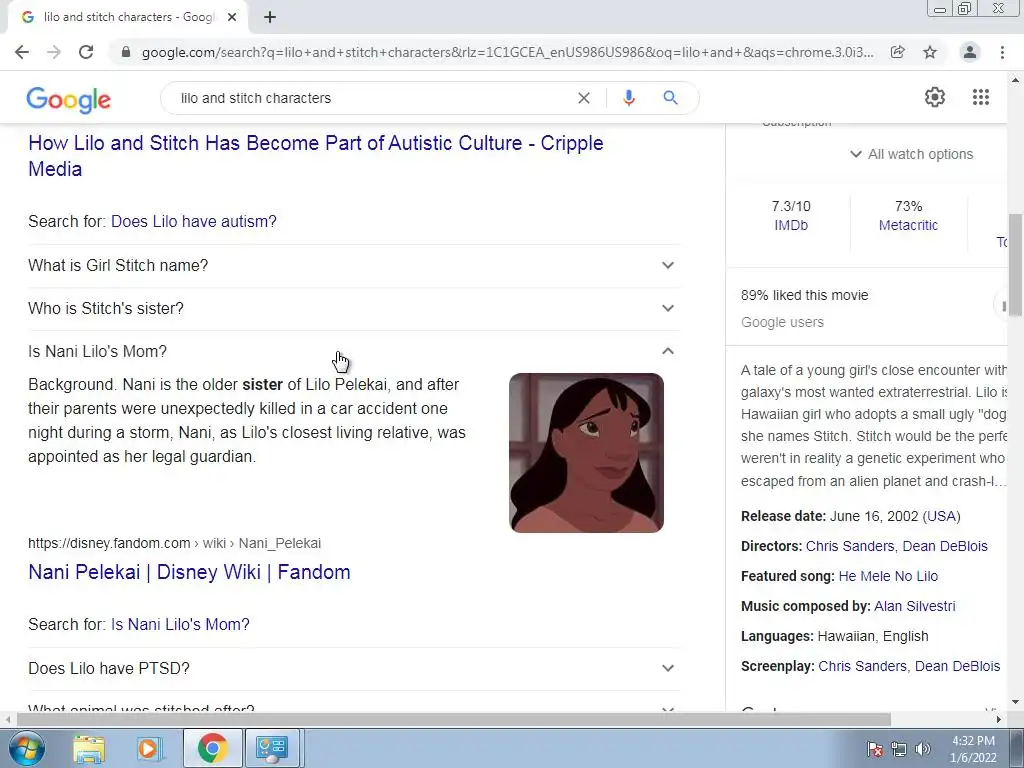
Task: Open the Nani character thumbnail image
Action: pyautogui.click(x=586, y=453)
